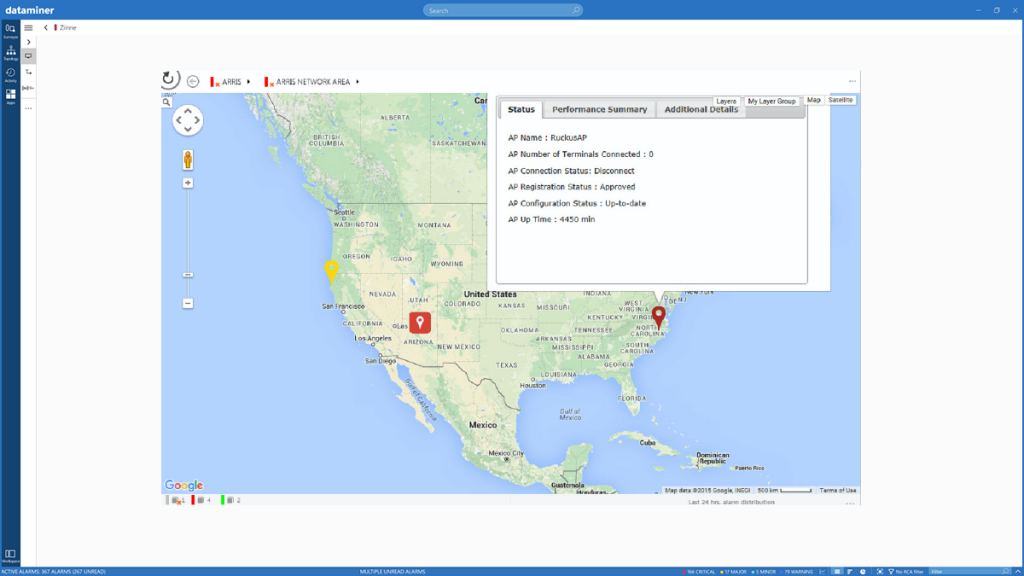Toggle the alarm history clock icon
1024x576 pixels.
863,571
